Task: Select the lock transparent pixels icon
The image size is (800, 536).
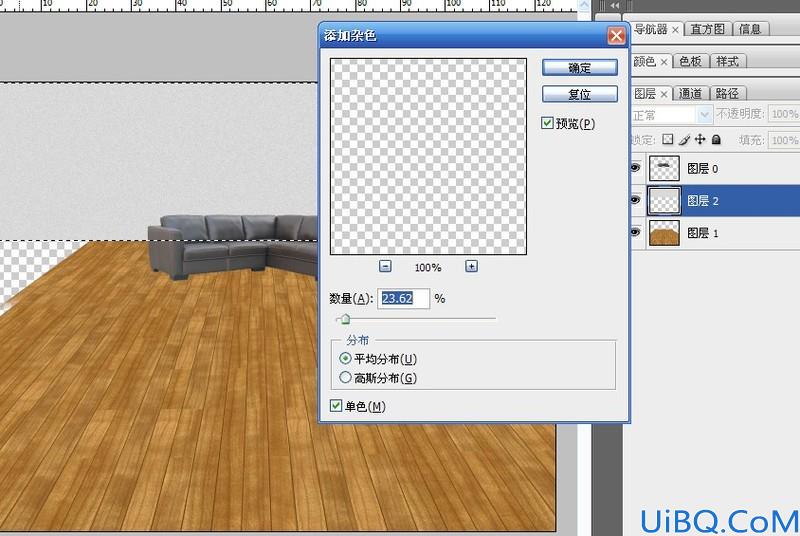Action: point(667,139)
